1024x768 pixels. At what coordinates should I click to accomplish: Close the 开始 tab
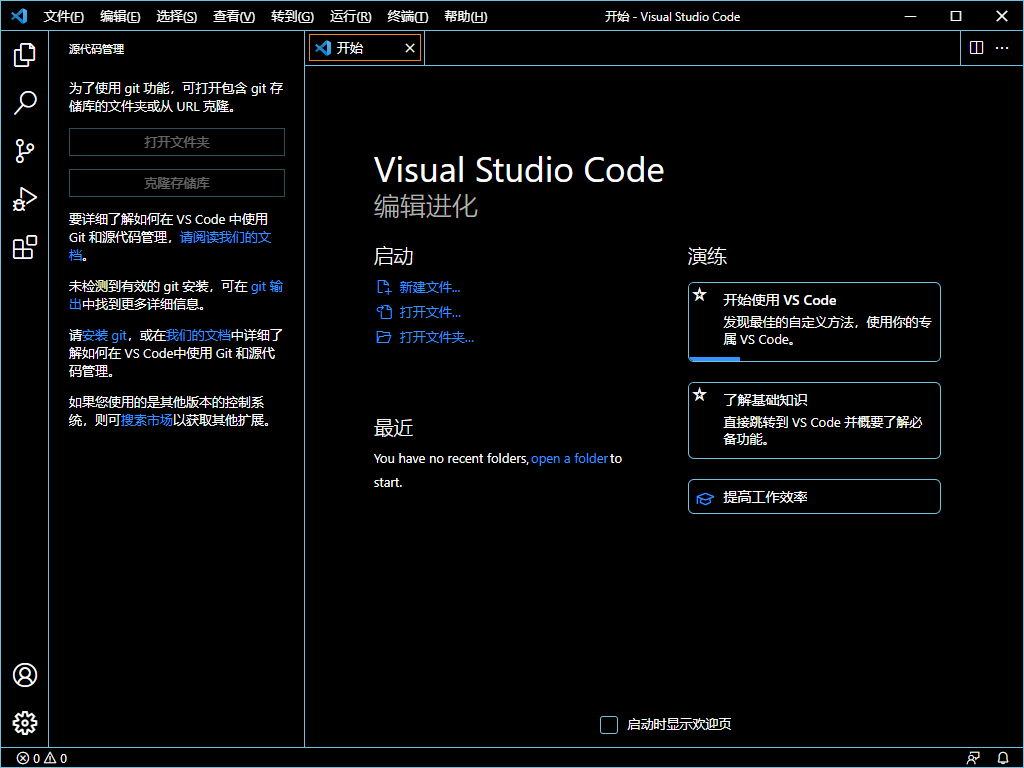tap(409, 48)
